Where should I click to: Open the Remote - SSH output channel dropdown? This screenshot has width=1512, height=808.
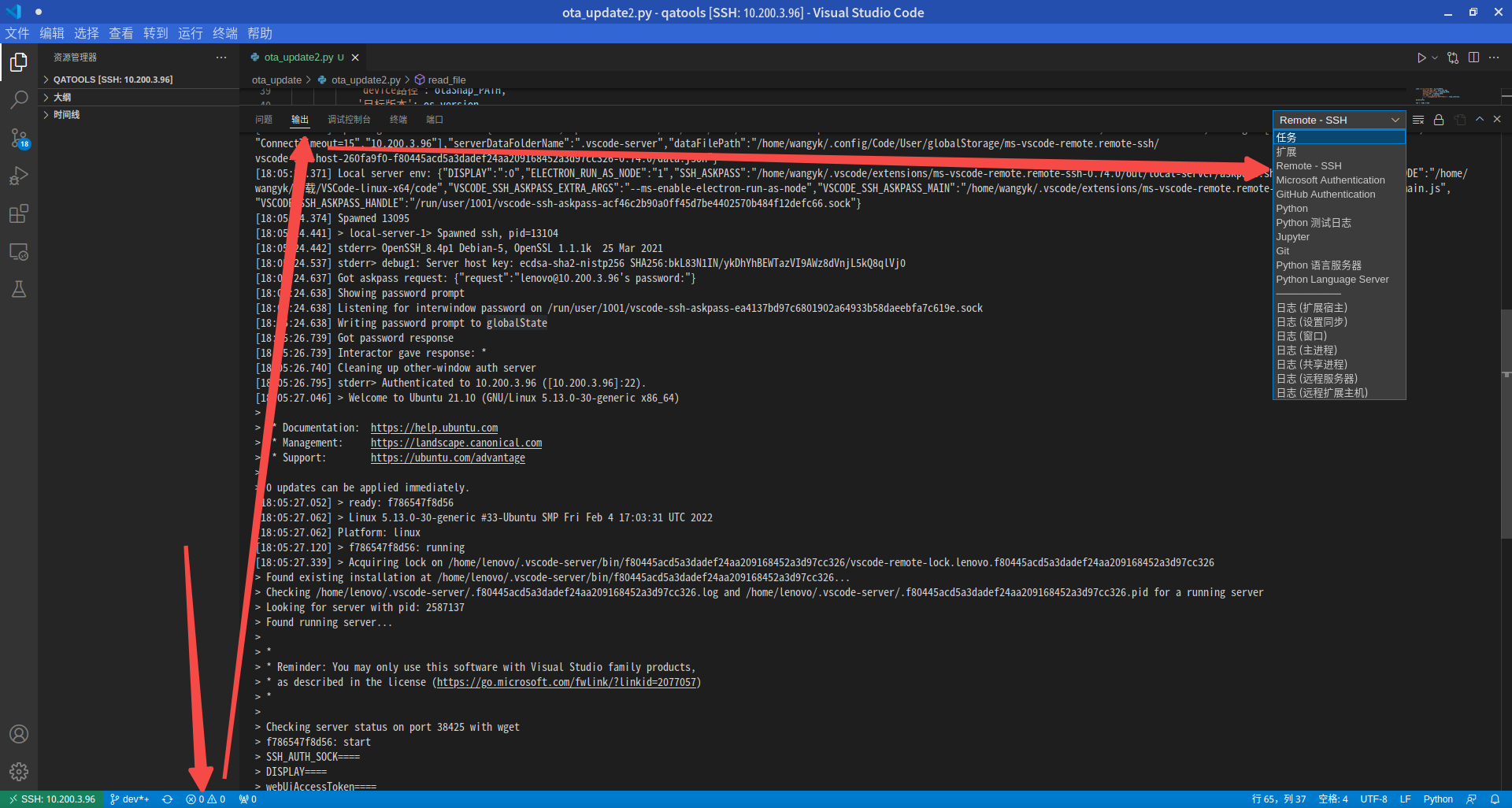tap(1339, 120)
